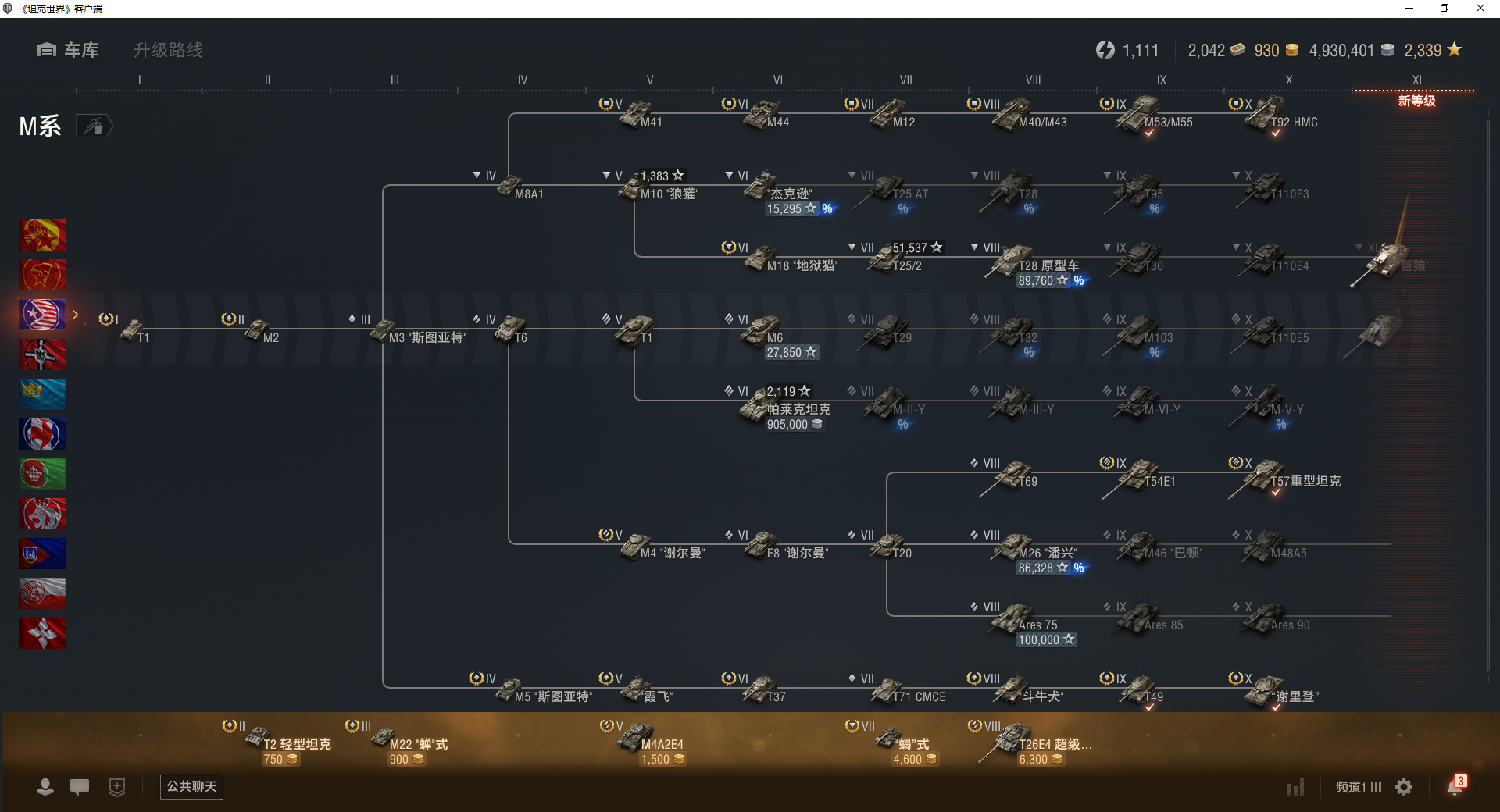
Task: Open the 频道1 channel selector
Action: point(1359,787)
